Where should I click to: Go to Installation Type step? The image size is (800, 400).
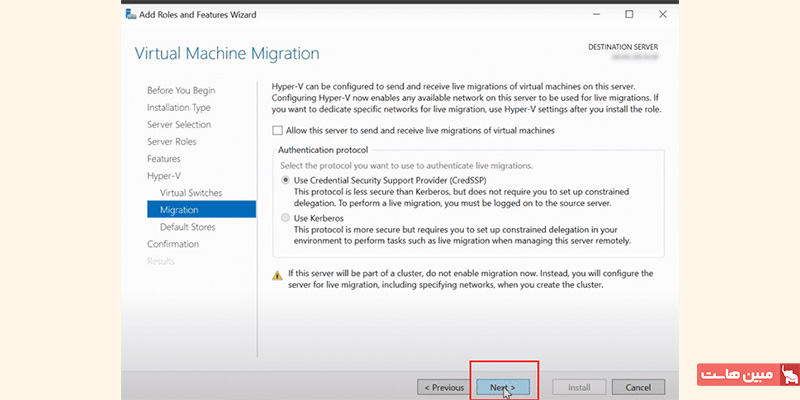[179, 108]
